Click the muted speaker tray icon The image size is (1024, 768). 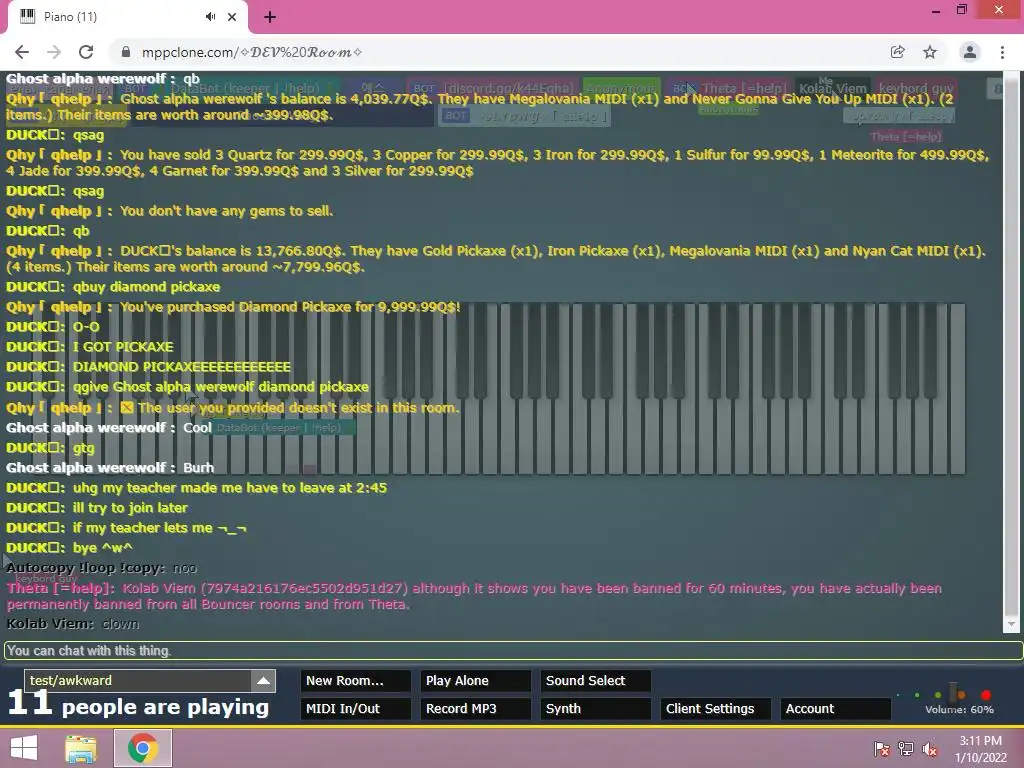click(x=930, y=749)
